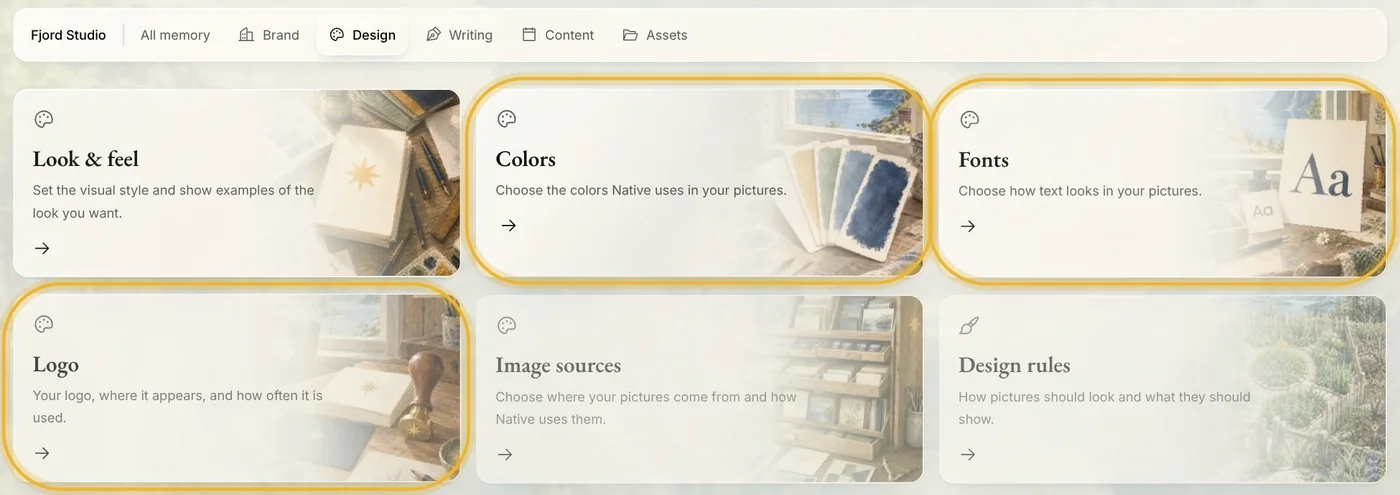
Task: Open the Brand tab
Action: pos(269,35)
